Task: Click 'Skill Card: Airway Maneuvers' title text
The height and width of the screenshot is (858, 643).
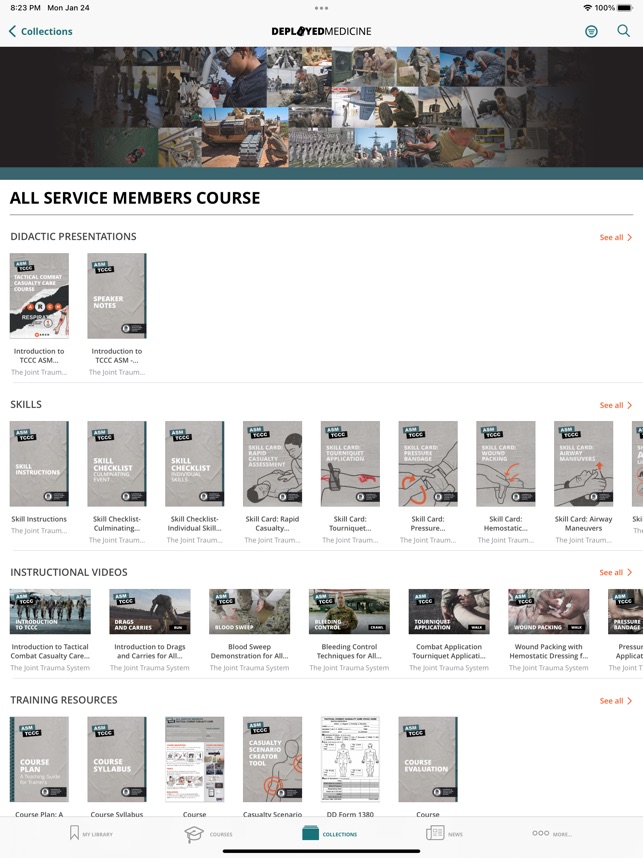Action: pos(583,524)
